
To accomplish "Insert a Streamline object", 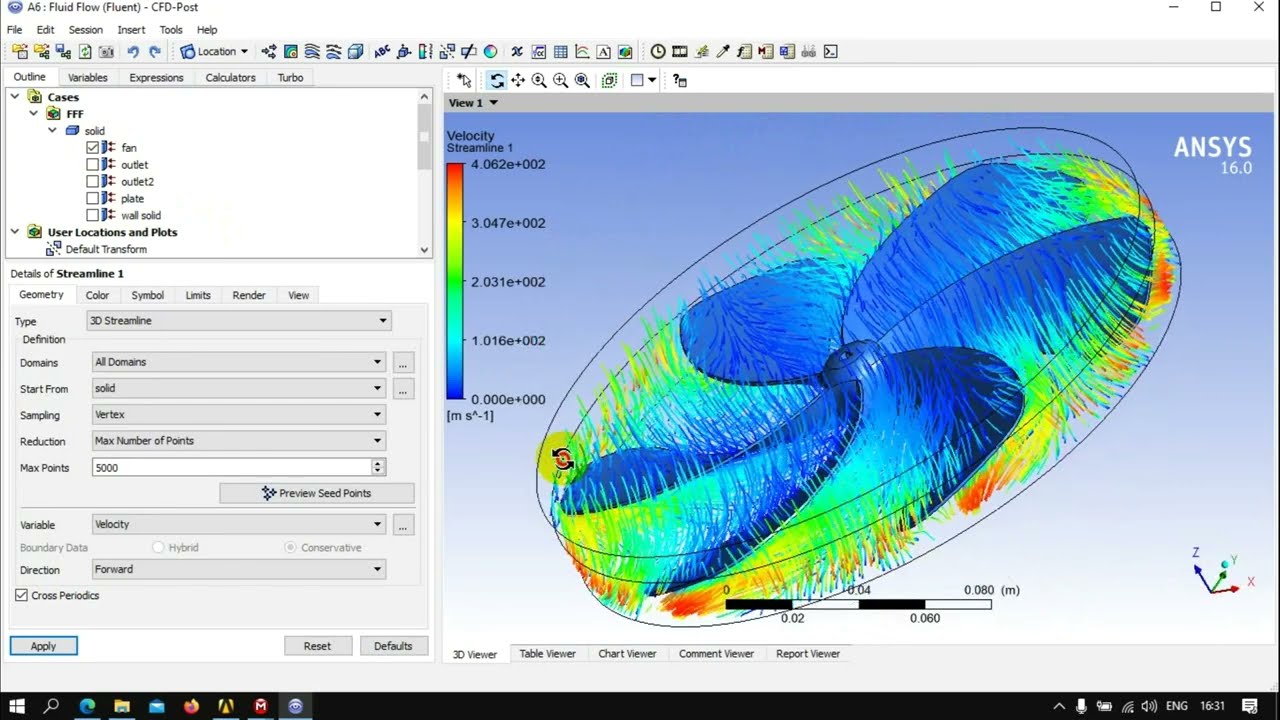I will point(312,51).
